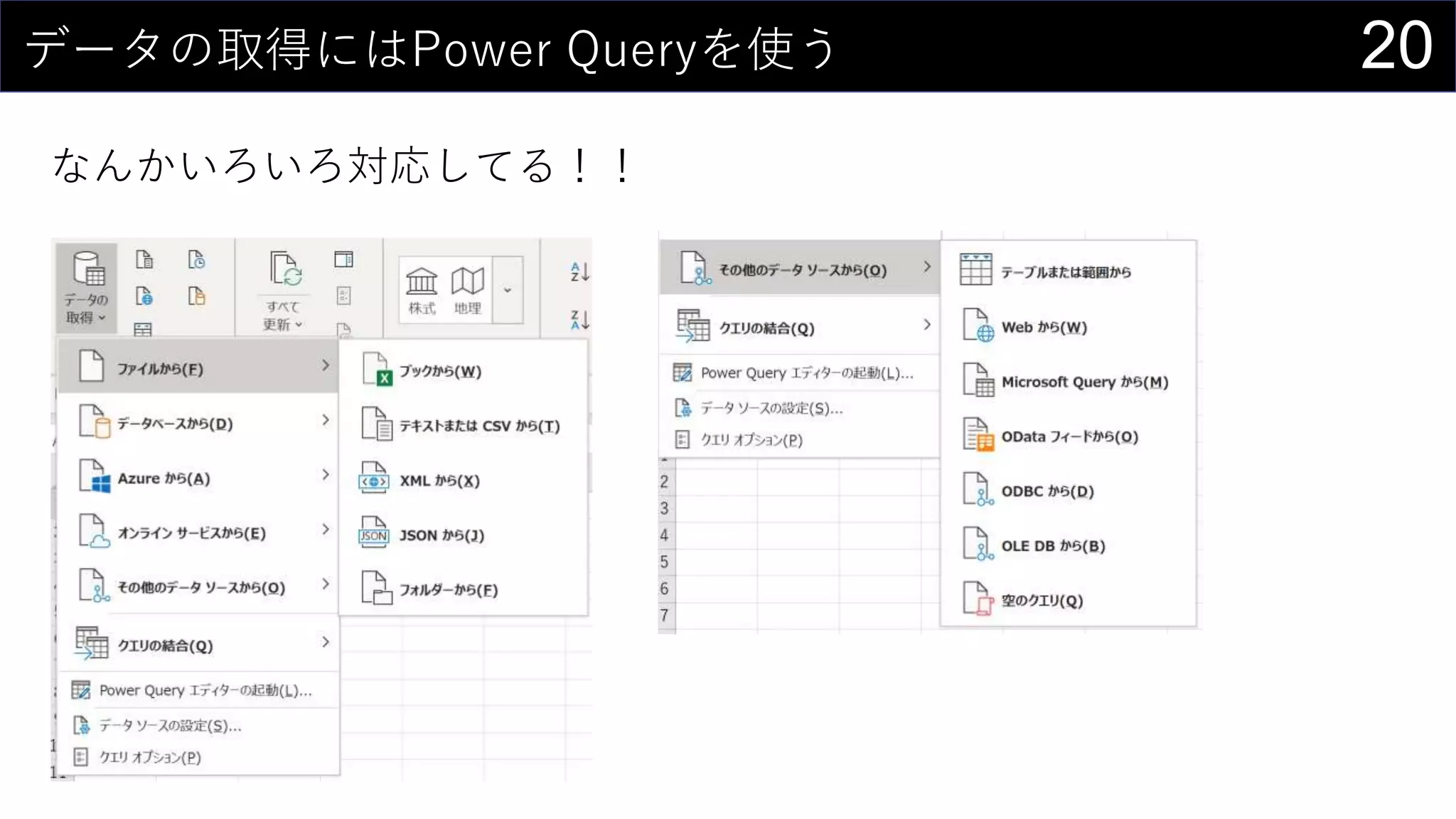
Task: Choose JSON から(J) option
Action: [x=464, y=535]
